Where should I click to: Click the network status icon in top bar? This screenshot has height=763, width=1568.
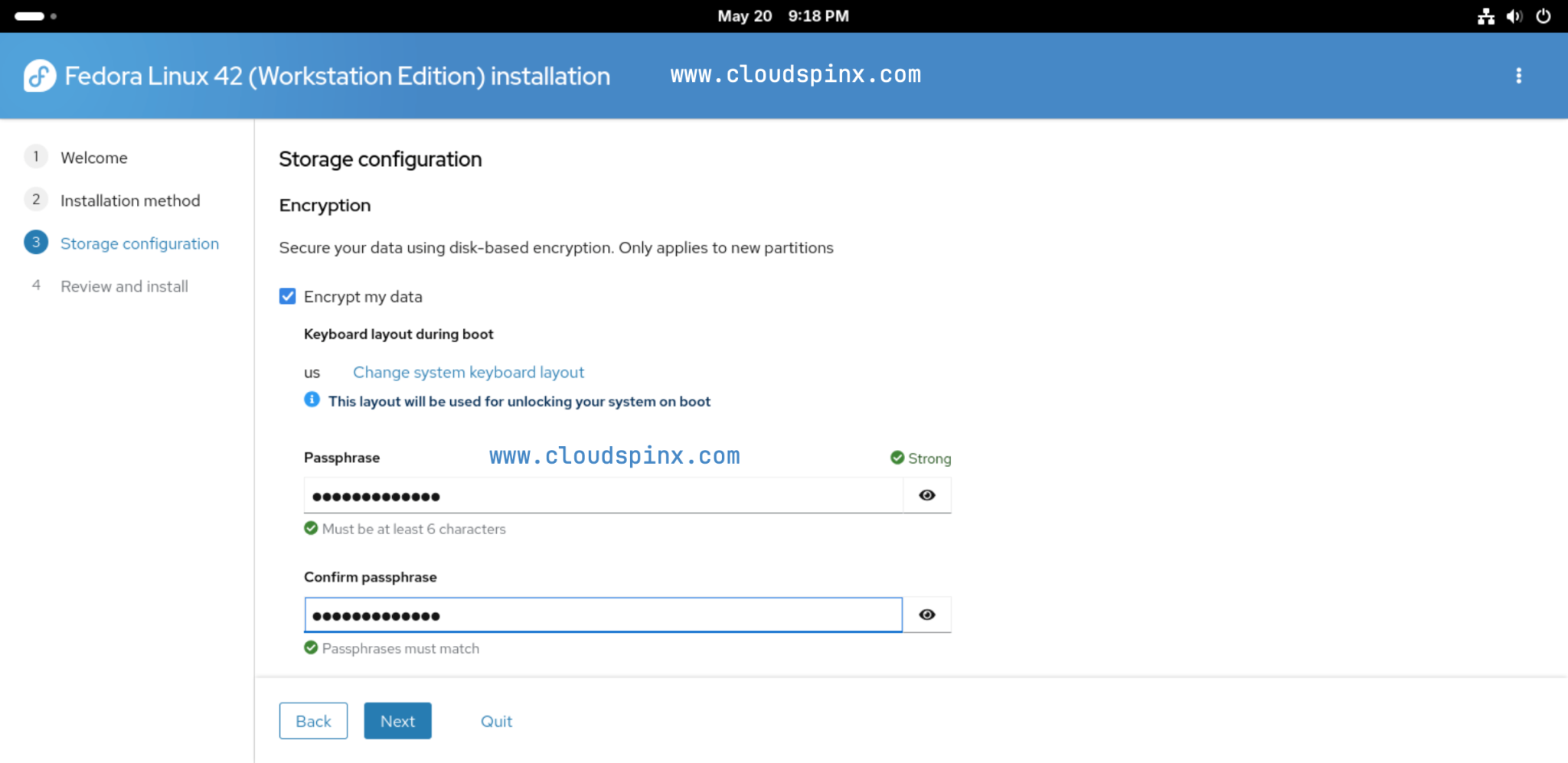pos(1485,15)
